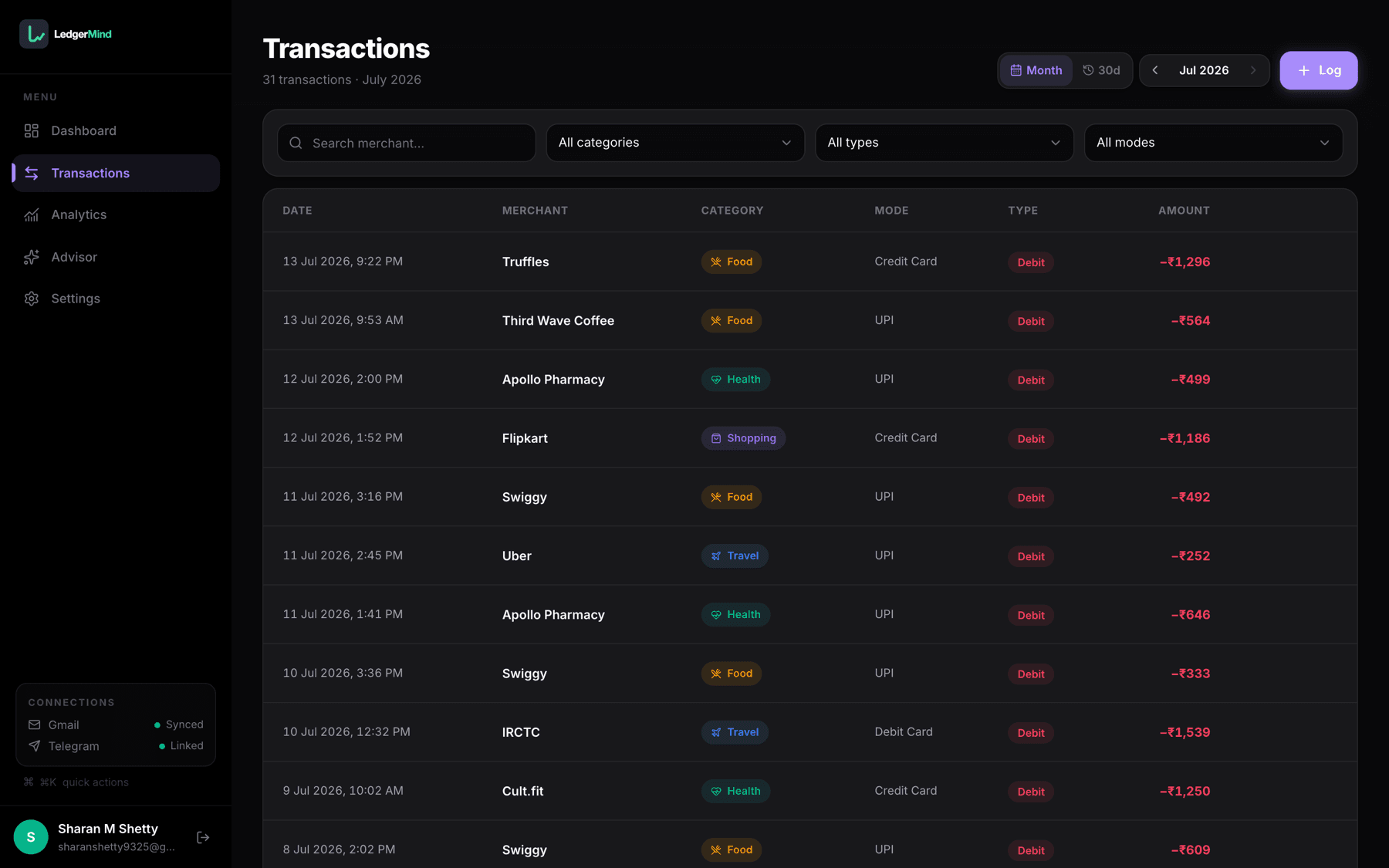Click the search magnifier icon
1389x868 pixels.
296,143
